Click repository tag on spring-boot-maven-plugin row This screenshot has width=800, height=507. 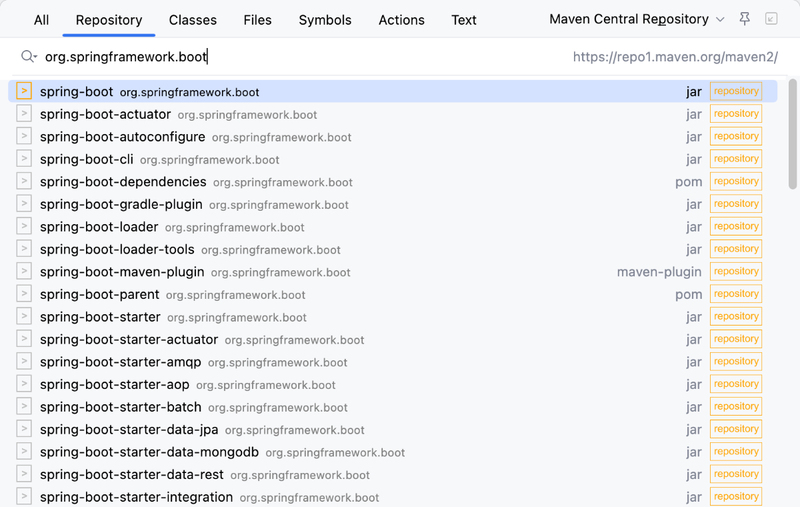pos(736,271)
